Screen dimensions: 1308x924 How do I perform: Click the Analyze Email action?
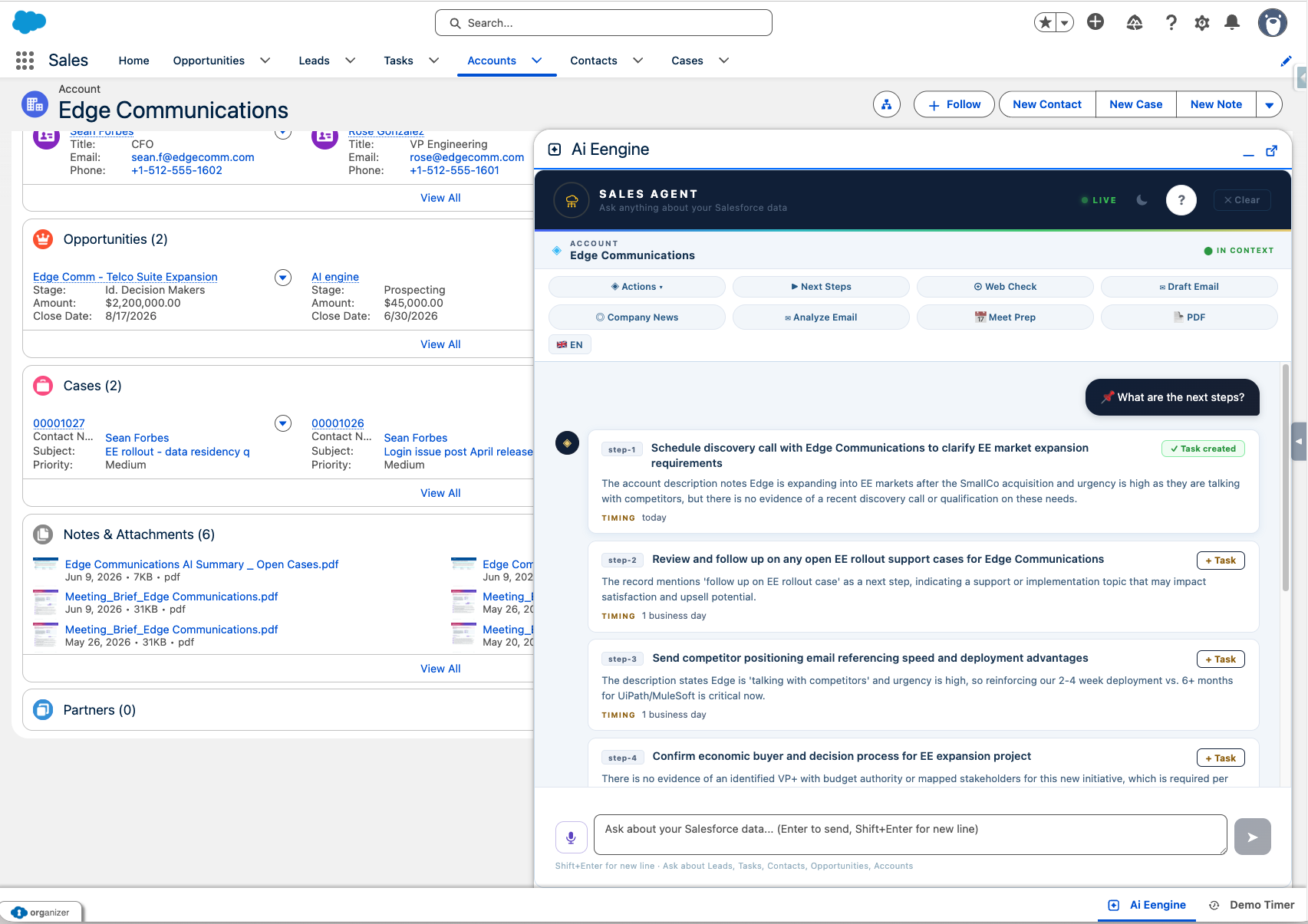pyautogui.click(x=821, y=317)
